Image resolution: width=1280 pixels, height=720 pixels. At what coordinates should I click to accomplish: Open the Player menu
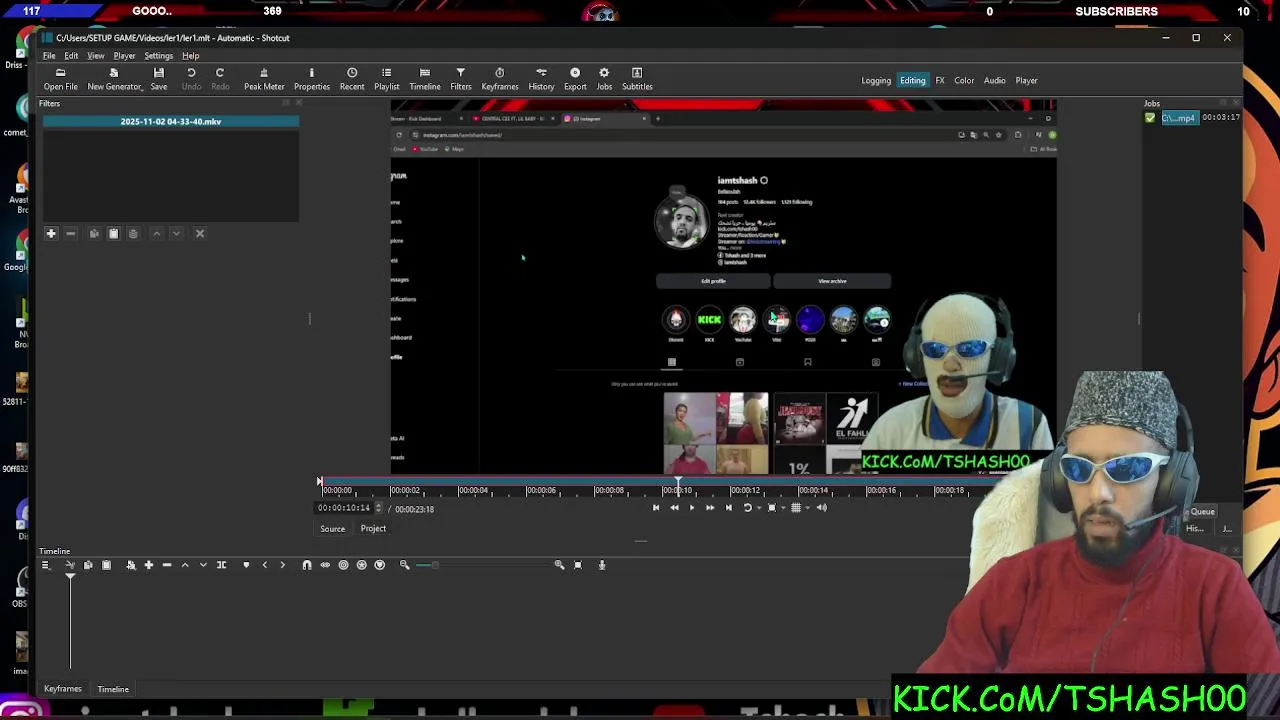tap(124, 56)
